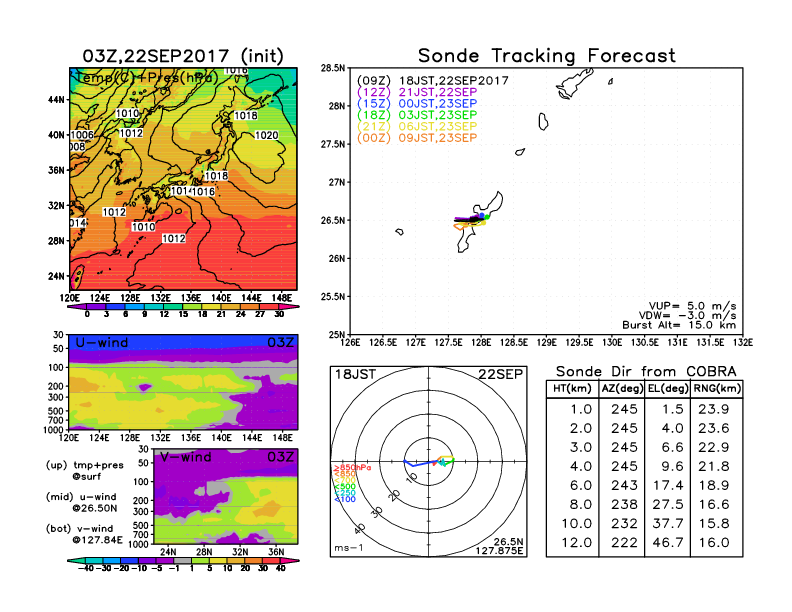792x612 pixels.
Task: Select the yellow "(21Z) 06JST,23SEP" legend entry
Action: coord(417,127)
